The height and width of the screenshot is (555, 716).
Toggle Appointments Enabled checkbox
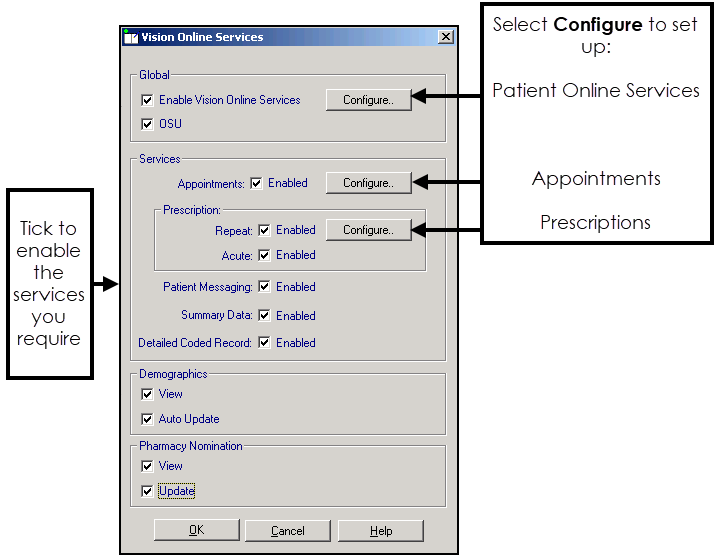257,184
